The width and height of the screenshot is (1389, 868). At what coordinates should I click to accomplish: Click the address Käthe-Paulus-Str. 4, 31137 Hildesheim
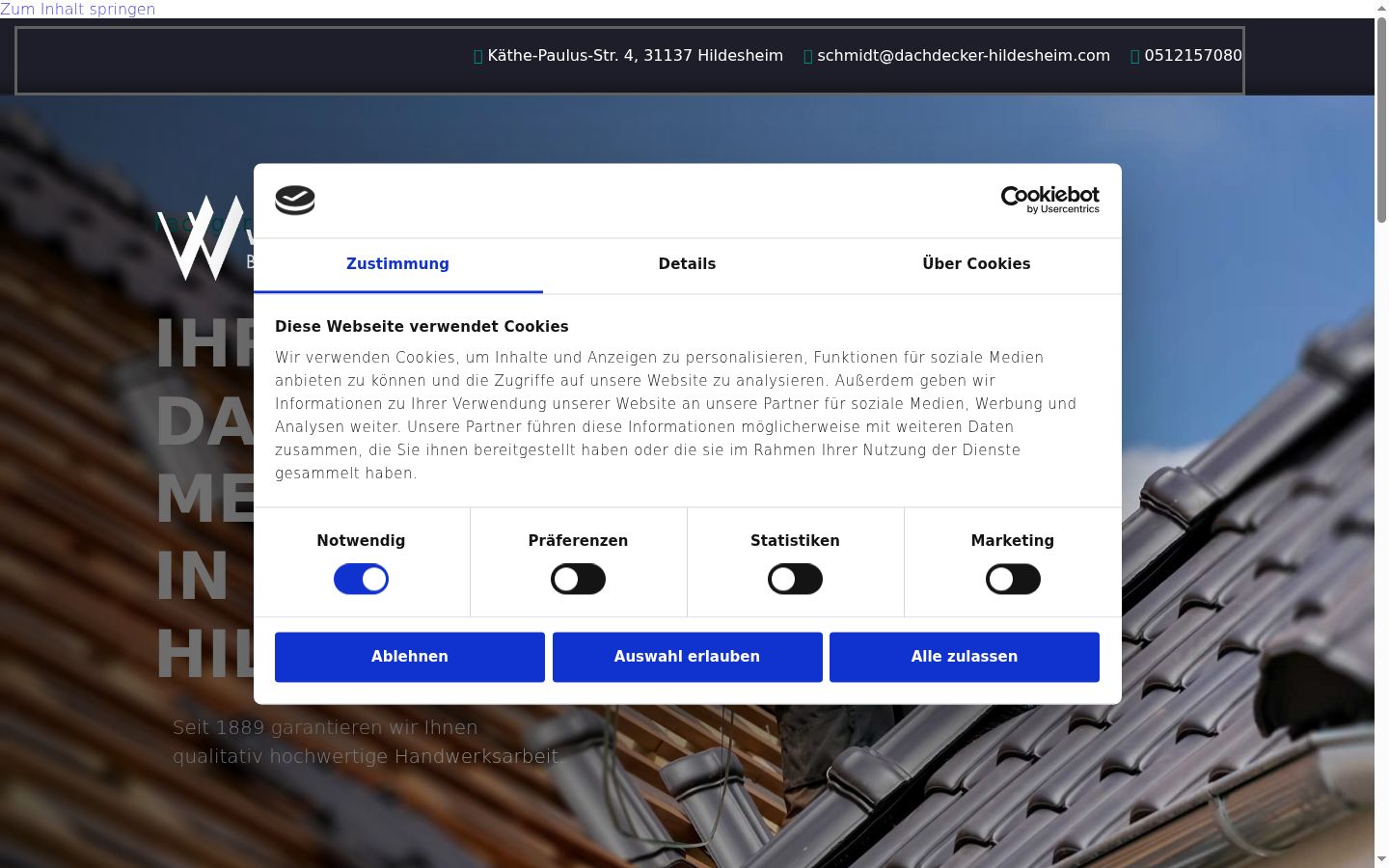636,56
